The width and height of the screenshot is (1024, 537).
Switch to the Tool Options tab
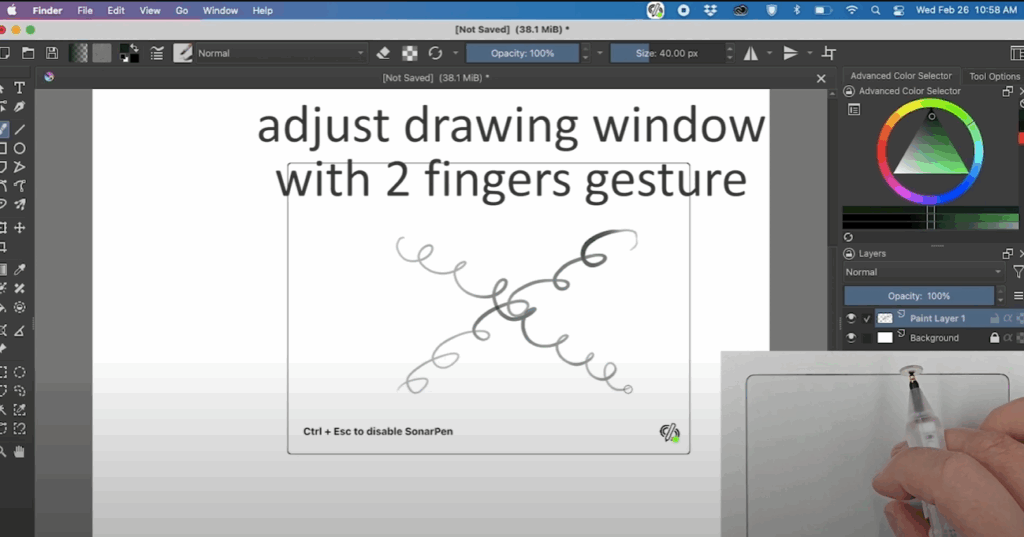[x=994, y=76]
